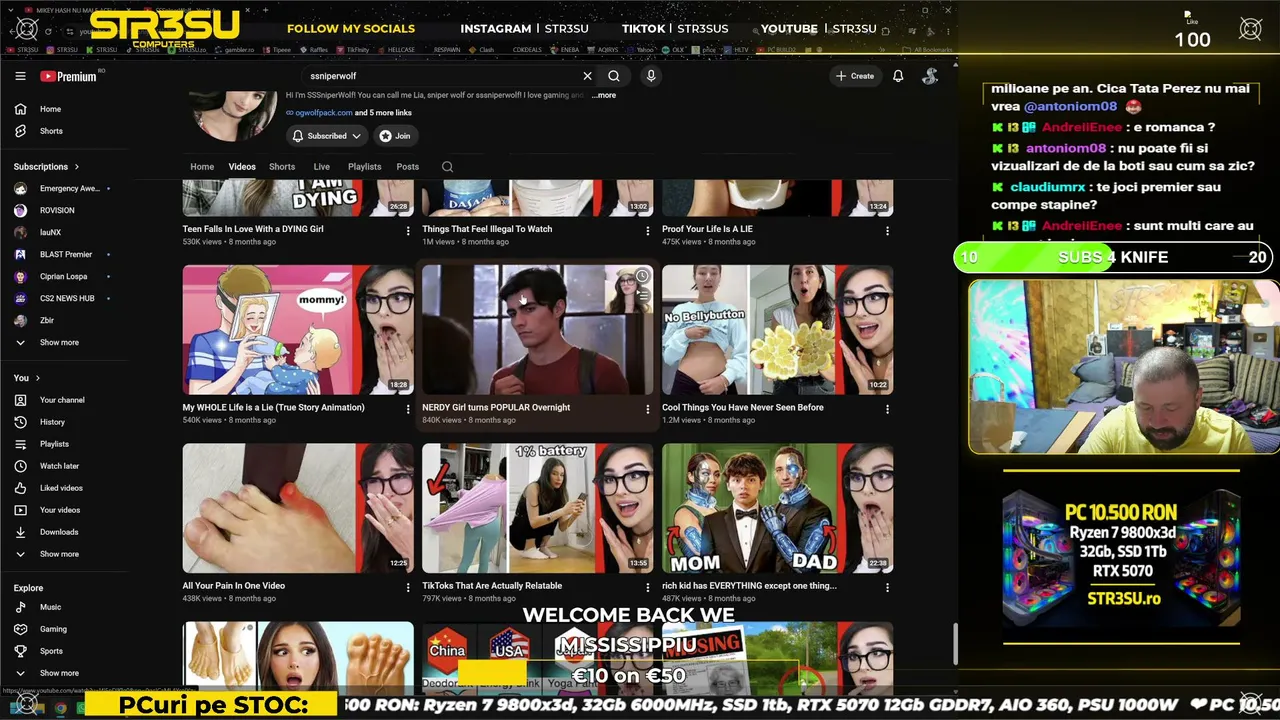The height and width of the screenshot is (720, 1280).
Task: Open the Live tab
Action: click(321, 167)
